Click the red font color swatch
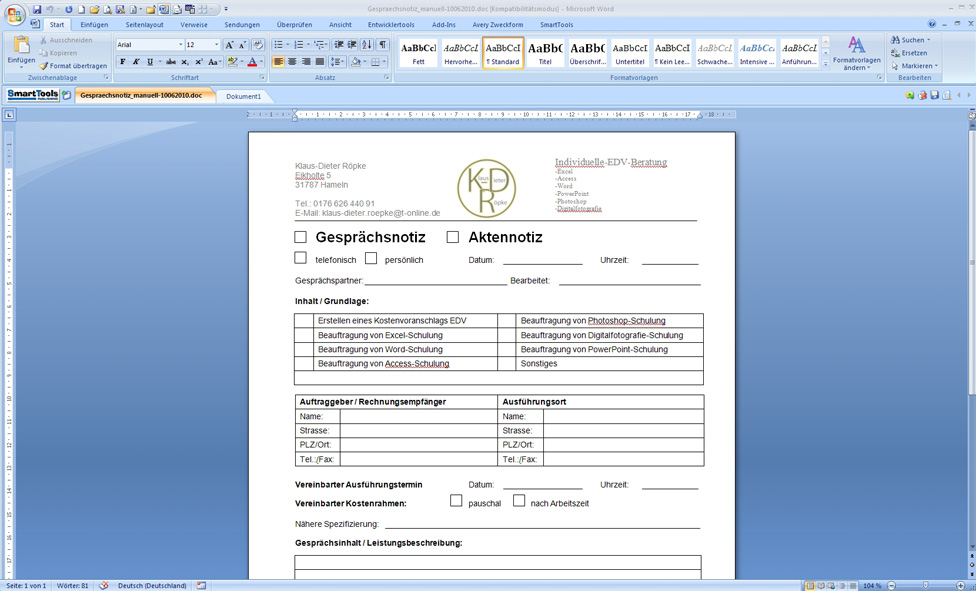 pyautogui.click(x=252, y=62)
